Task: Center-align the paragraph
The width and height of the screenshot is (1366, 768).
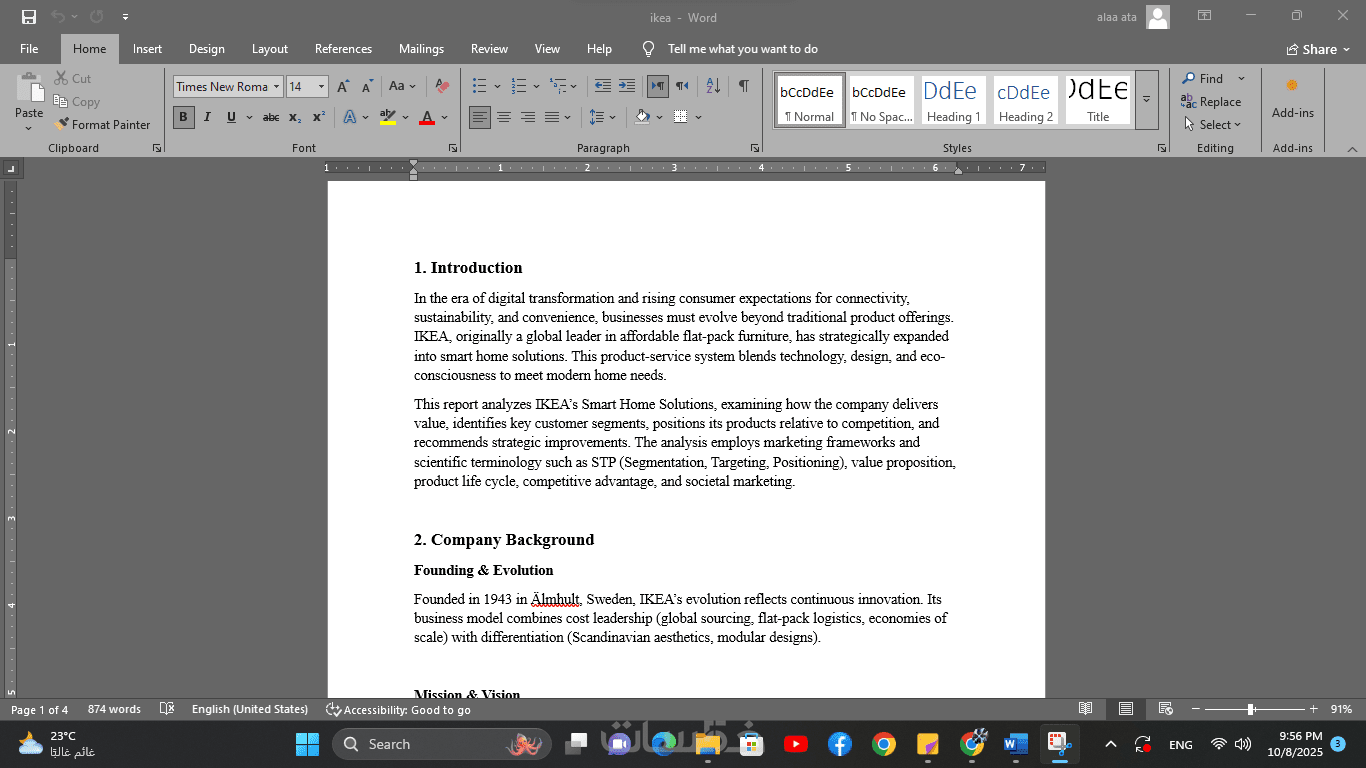Action: click(x=504, y=117)
